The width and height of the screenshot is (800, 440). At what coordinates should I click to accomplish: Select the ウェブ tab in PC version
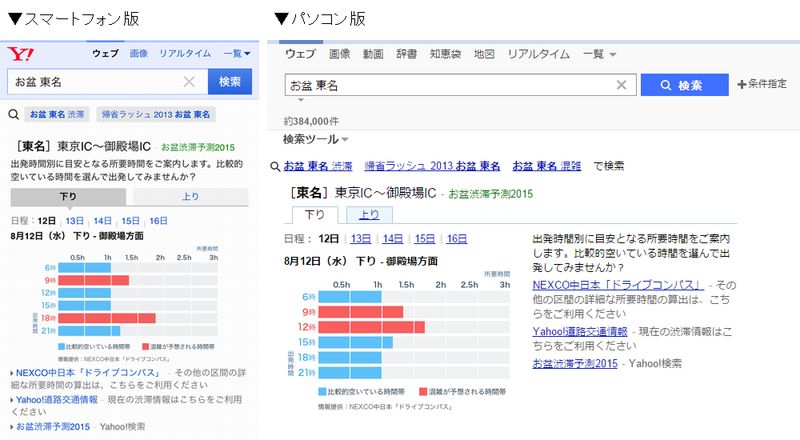[300, 54]
